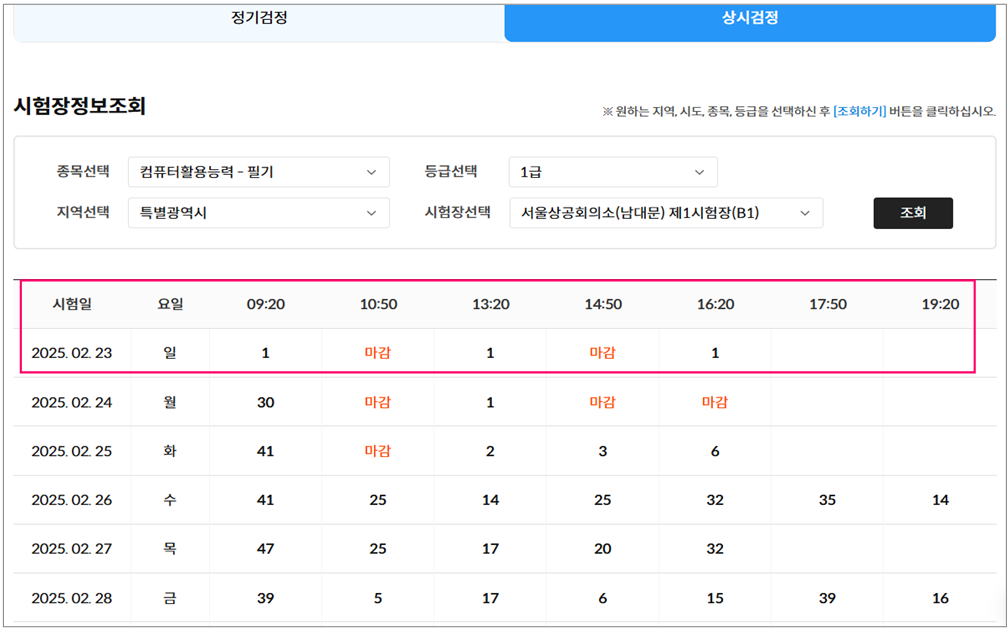Click seat count 17 for 02. 28 at 13:20
Screen dimensions: 1008x630
[490, 598]
